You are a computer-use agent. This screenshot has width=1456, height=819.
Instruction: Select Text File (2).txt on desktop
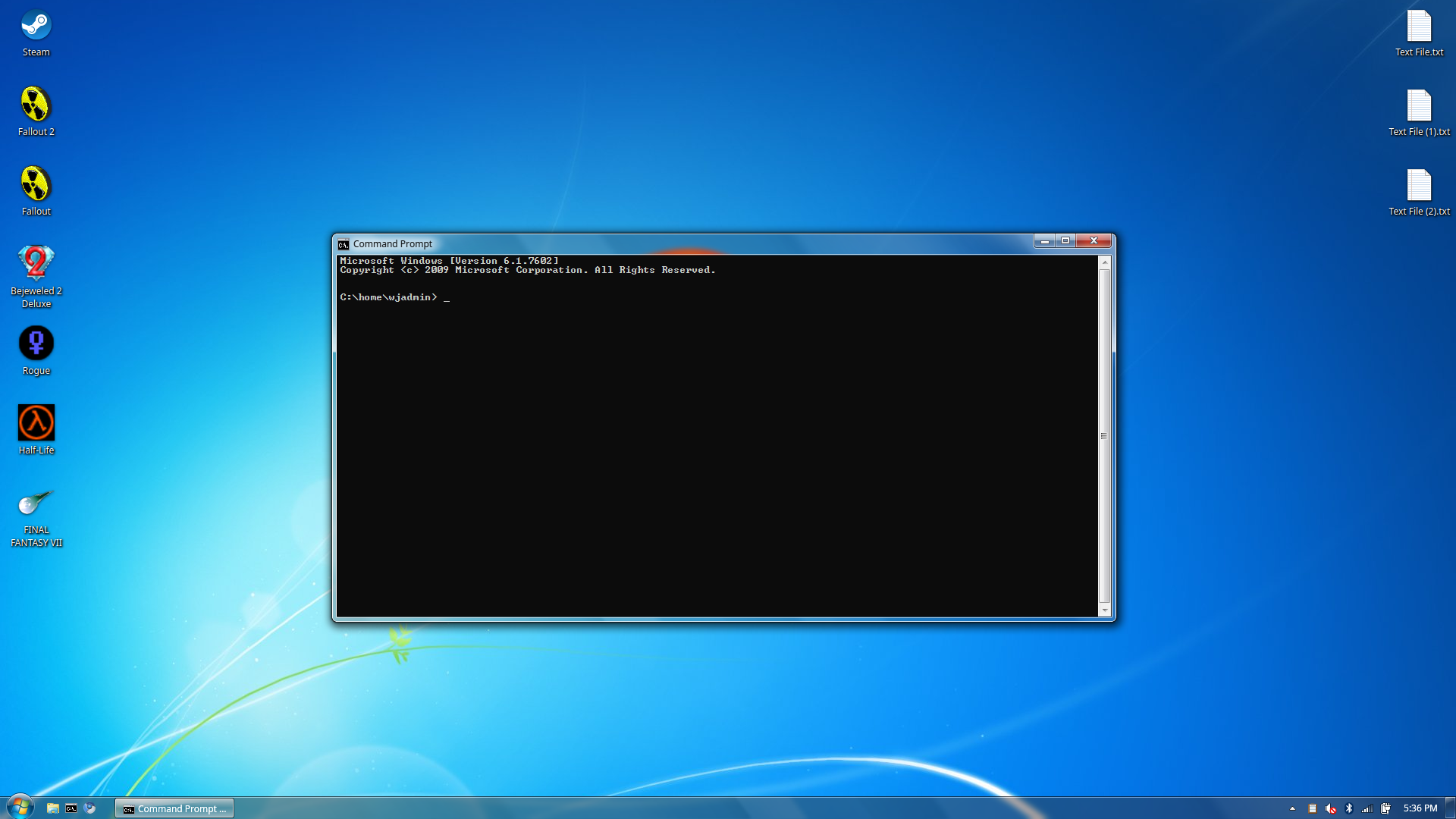pyautogui.click(x=1419, y=186)
